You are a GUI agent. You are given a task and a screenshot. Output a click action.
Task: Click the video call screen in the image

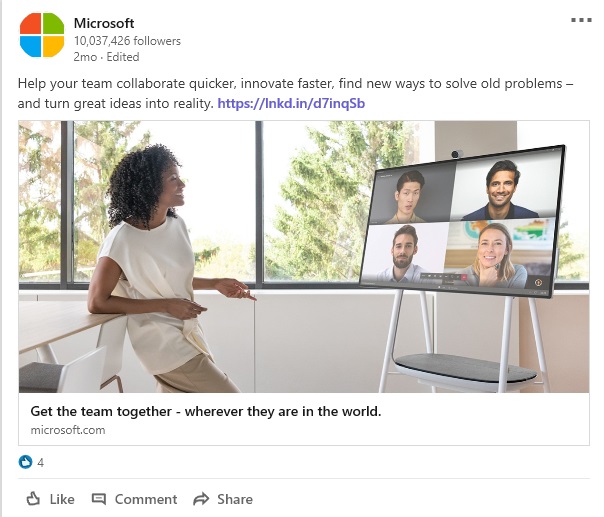(x=462, y=222)
